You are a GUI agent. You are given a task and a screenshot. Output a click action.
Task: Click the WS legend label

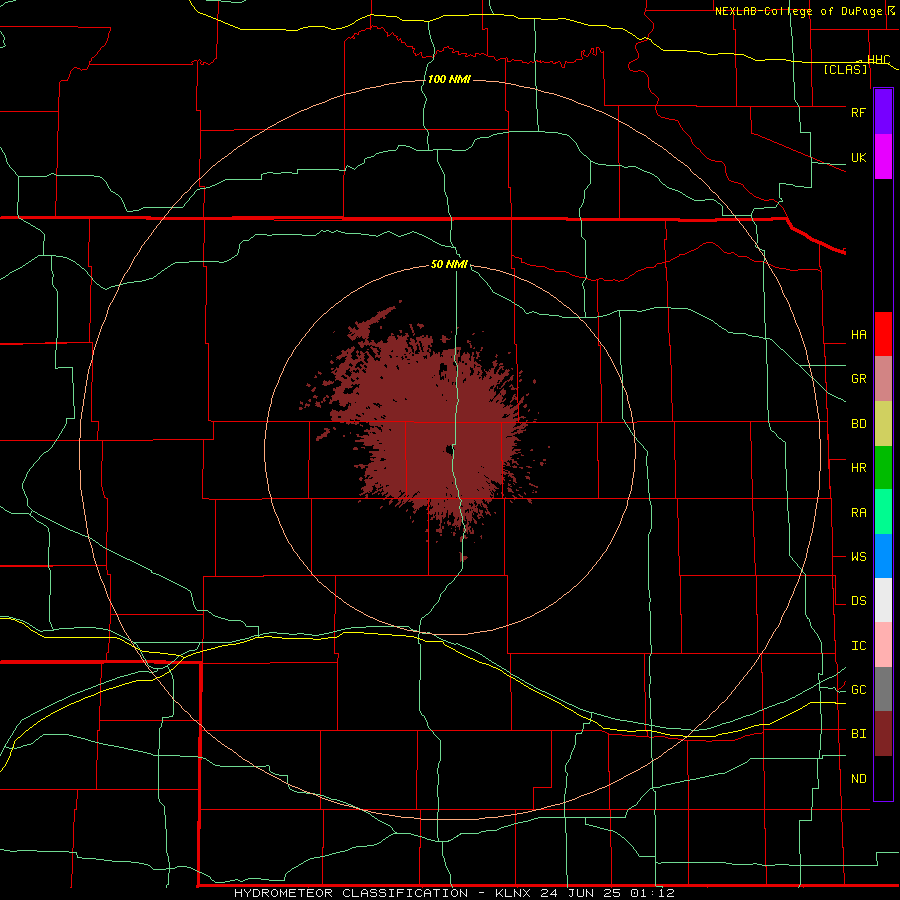click(858, 557)
